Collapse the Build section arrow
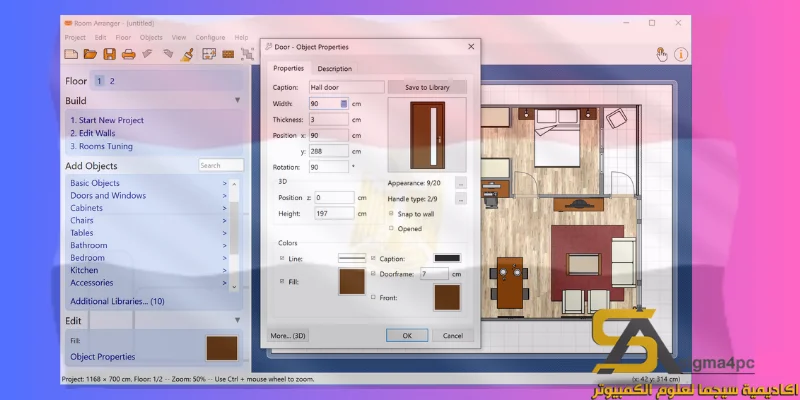Screen dimensions: 800x400 coord(237,100)
